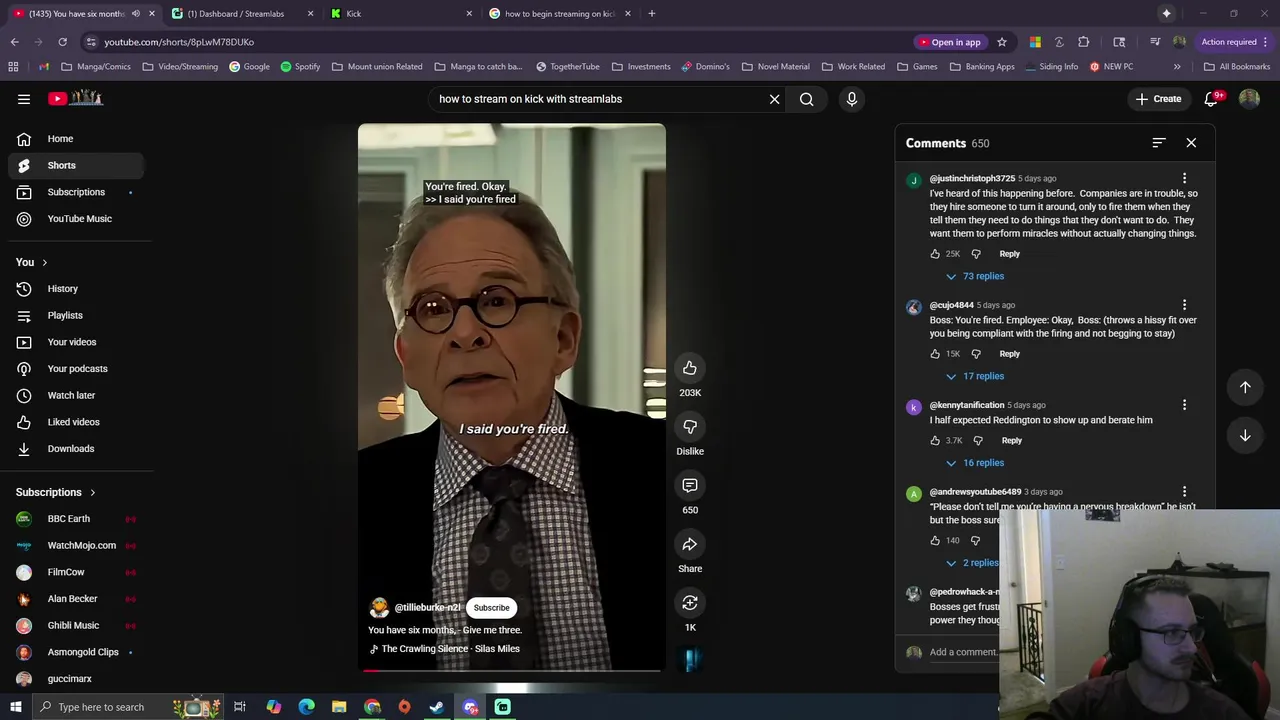1280x720 pixels.
Task: Click the Create button
Action: (1158, 99)
